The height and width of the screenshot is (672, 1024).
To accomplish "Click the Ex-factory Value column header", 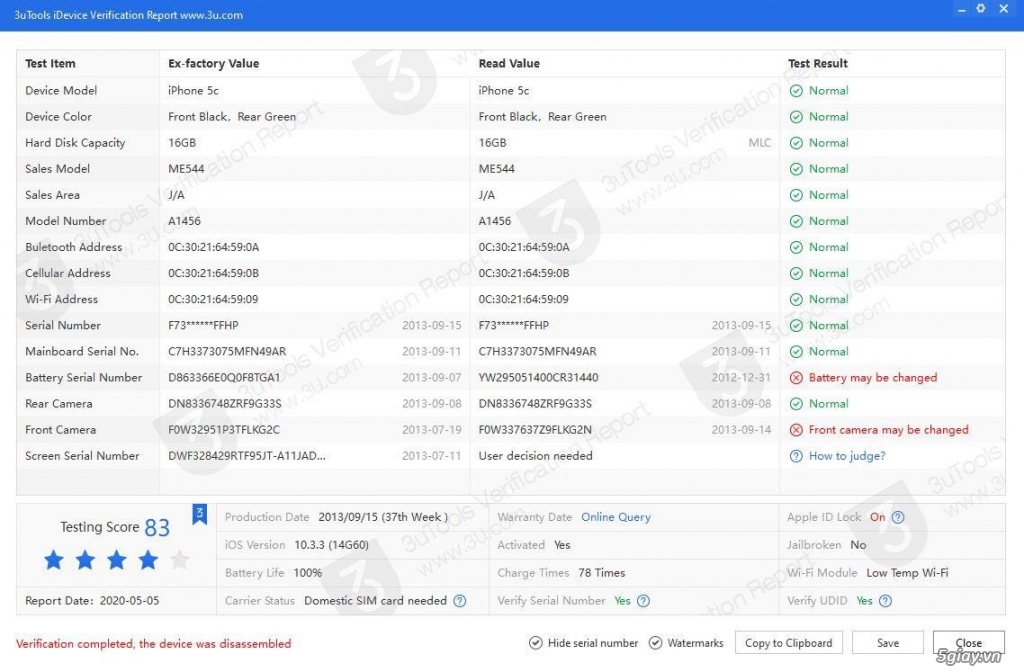I will (214, 63).
